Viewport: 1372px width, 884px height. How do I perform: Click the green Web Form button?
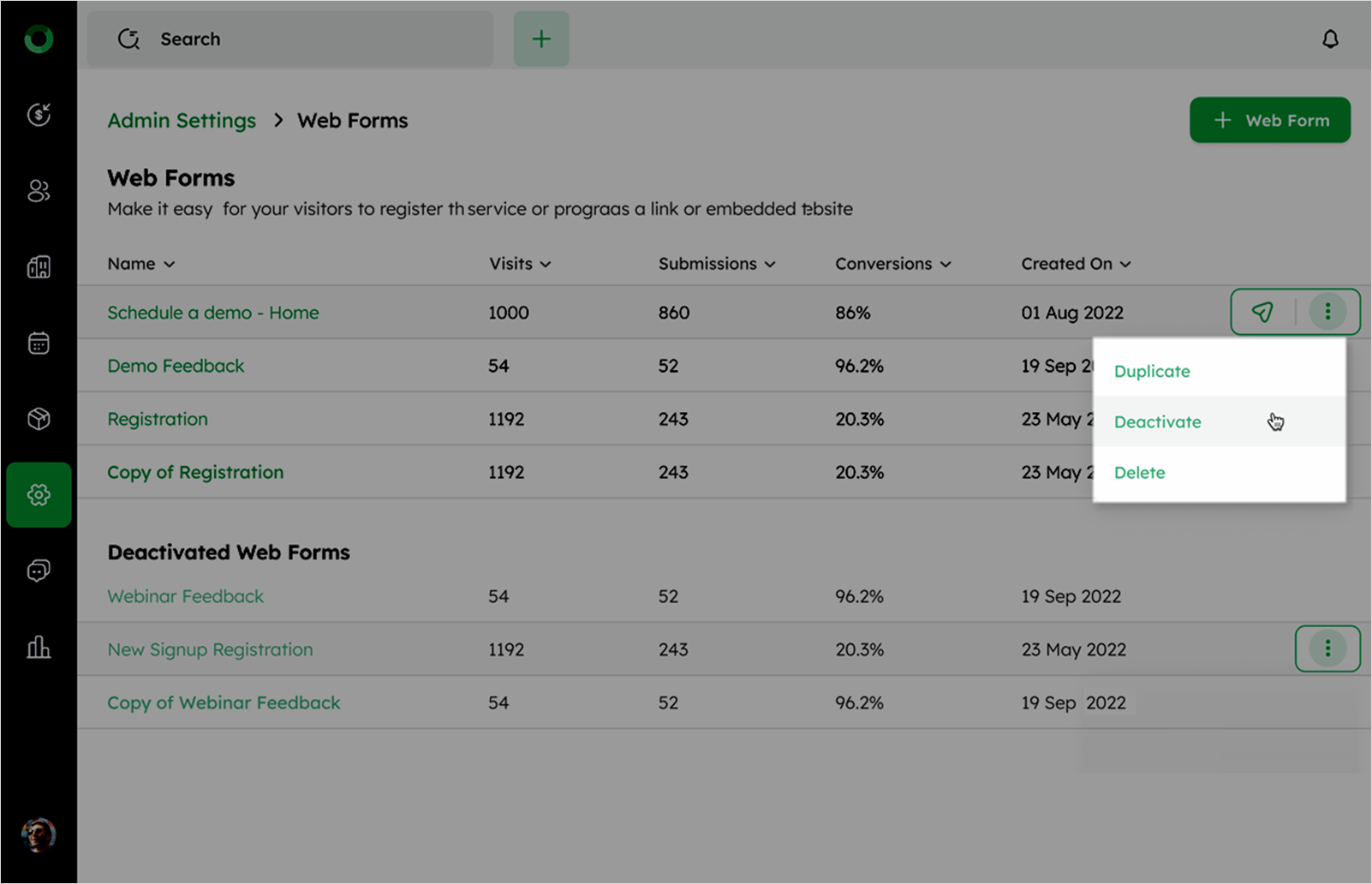[1269, 120]
